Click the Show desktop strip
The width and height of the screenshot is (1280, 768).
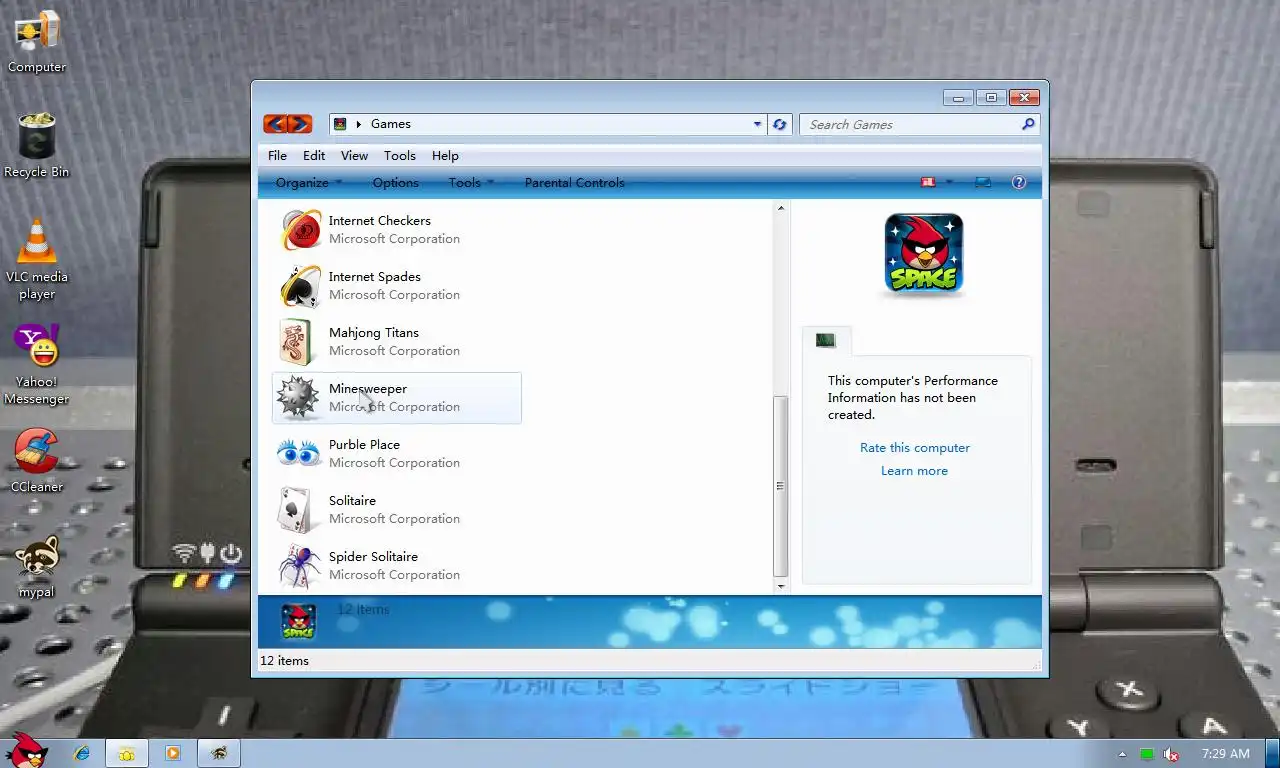1273,753
